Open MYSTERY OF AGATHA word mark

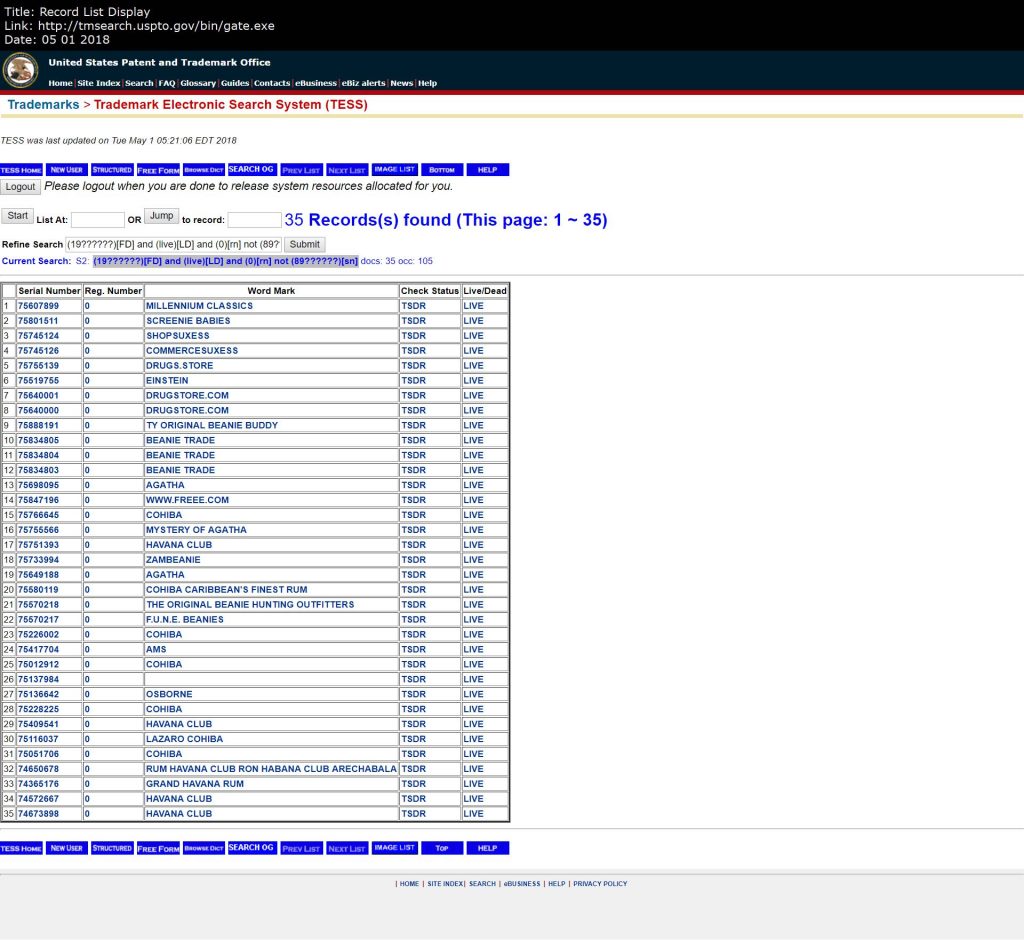tap(197, 530)
